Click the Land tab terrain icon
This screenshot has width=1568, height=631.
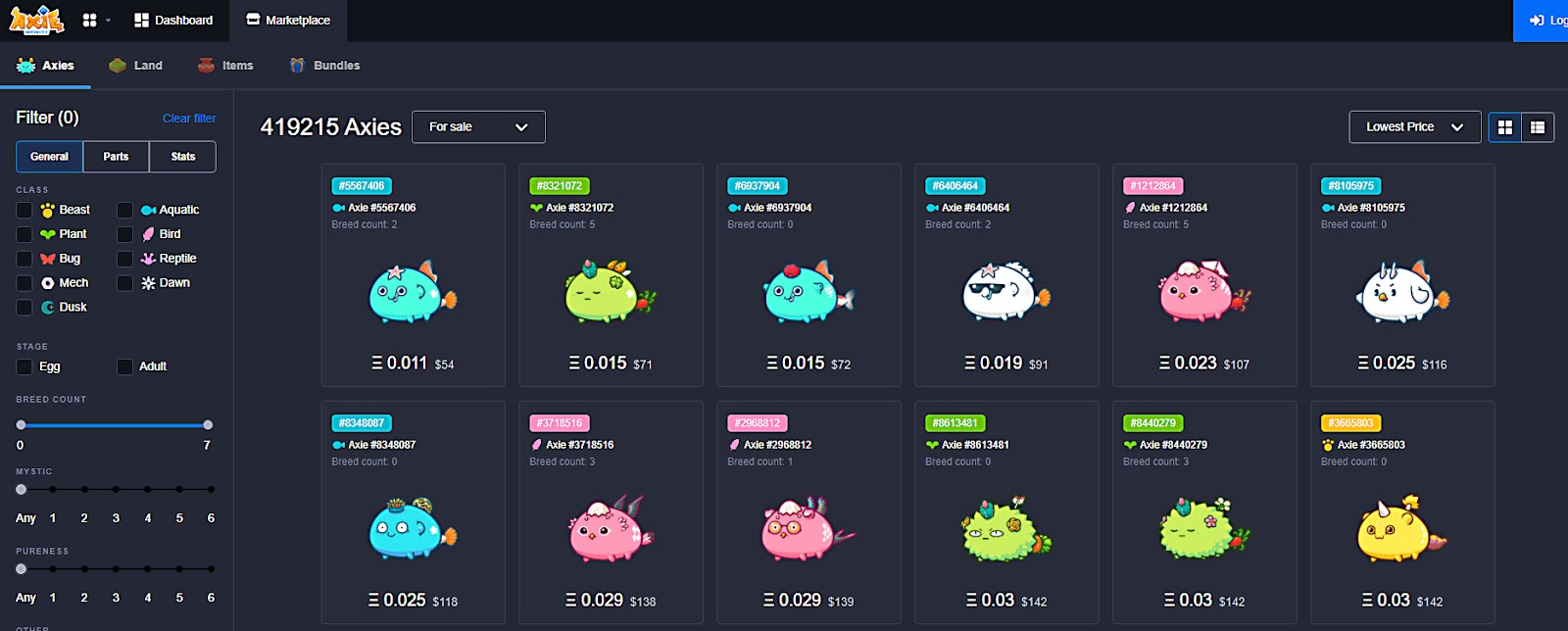tap(118, 66)
